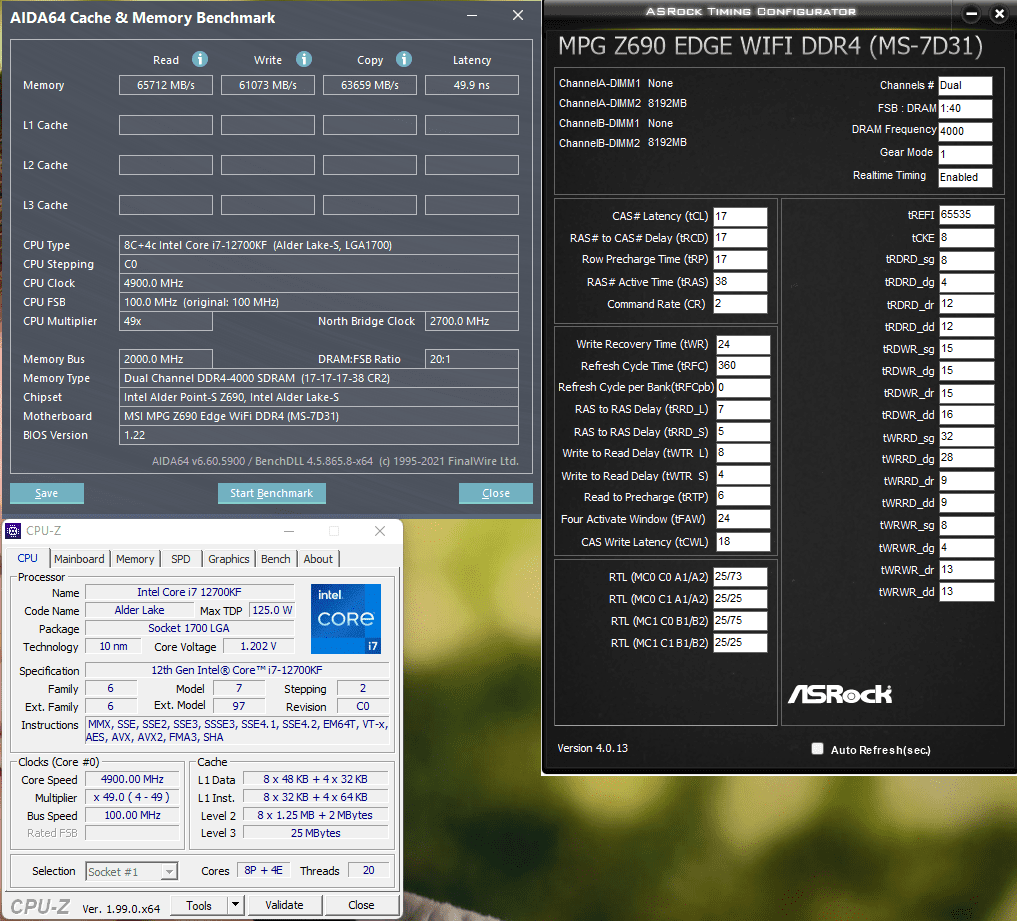Click the CAS# Latency (tCL) value field
This screenshot has width=1017, height=921.
tap(740, 217)
